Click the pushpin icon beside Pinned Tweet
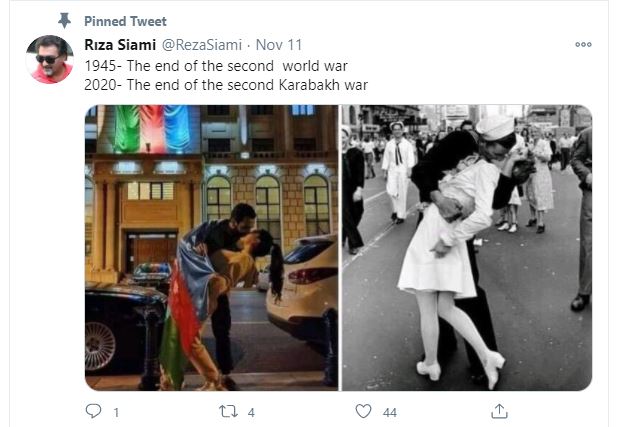 click(x=64, y=21)
